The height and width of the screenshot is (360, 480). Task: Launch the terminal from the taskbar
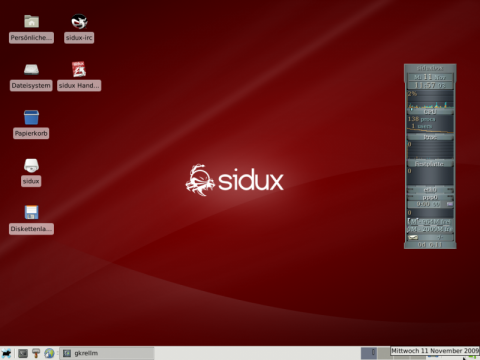(x=23, y=353)
